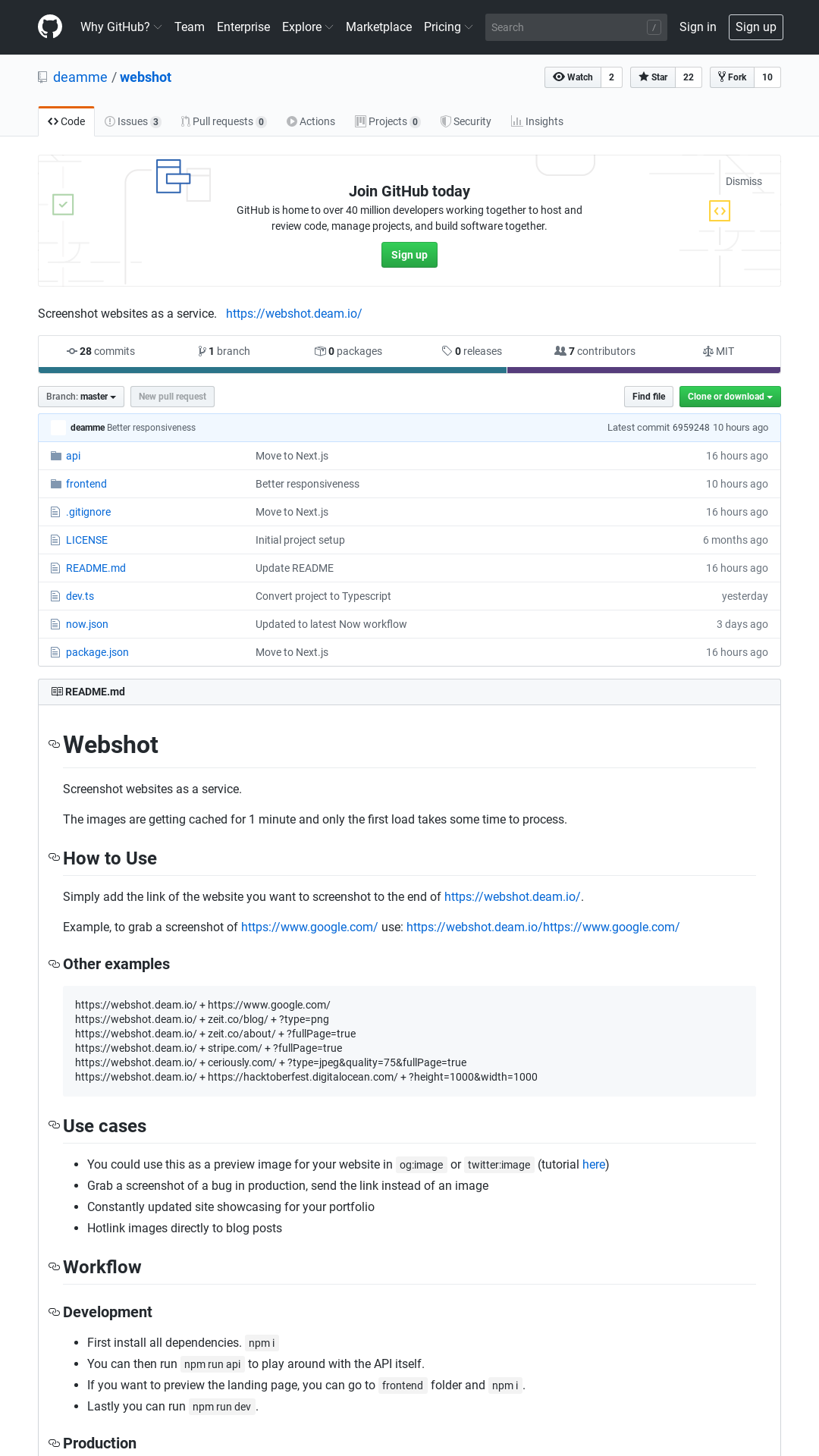
Task: Click Sign in in the header
Action: [x=698, y=27]
